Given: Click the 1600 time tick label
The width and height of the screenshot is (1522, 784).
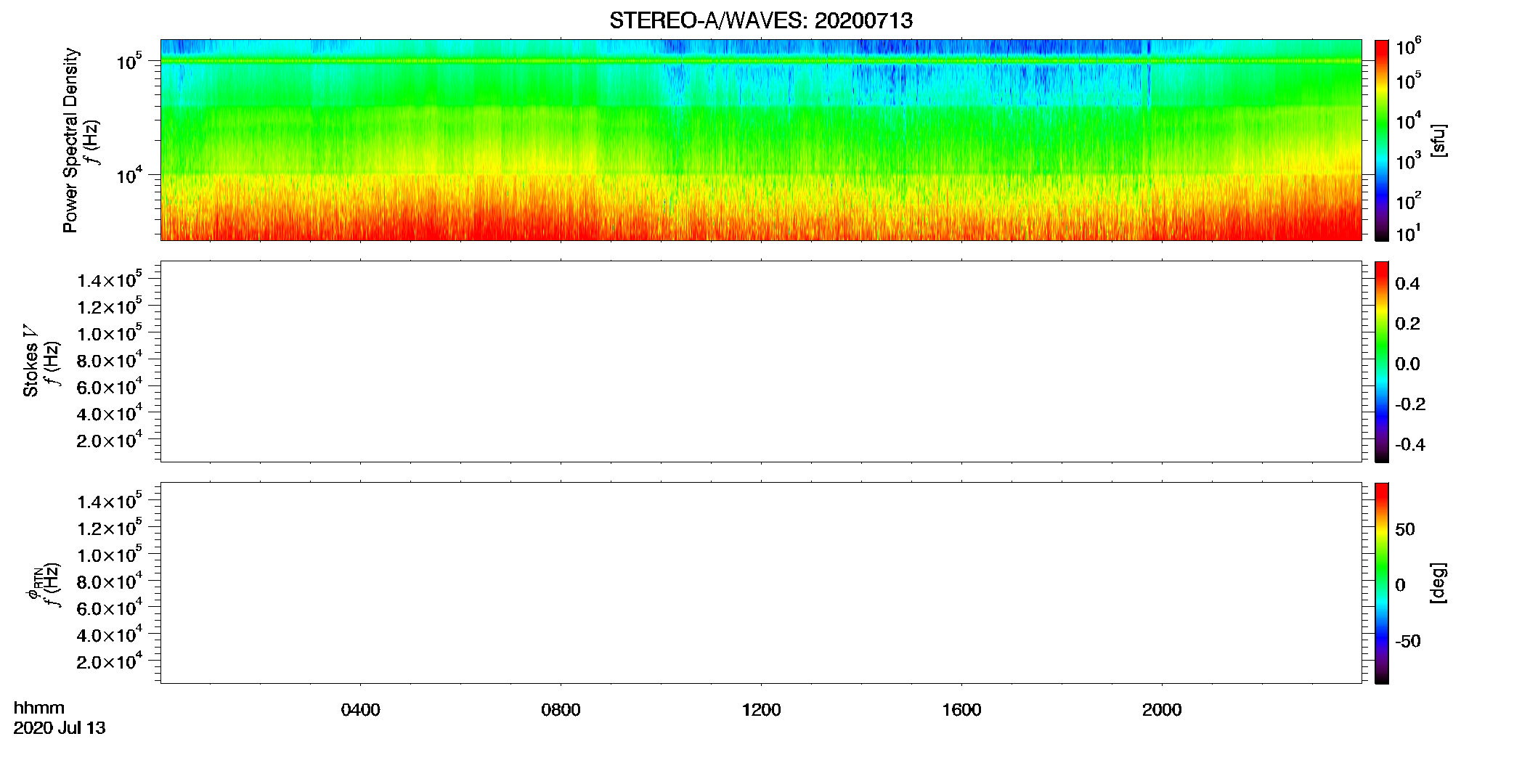Looking at the screenshot, I should [961, 710].
